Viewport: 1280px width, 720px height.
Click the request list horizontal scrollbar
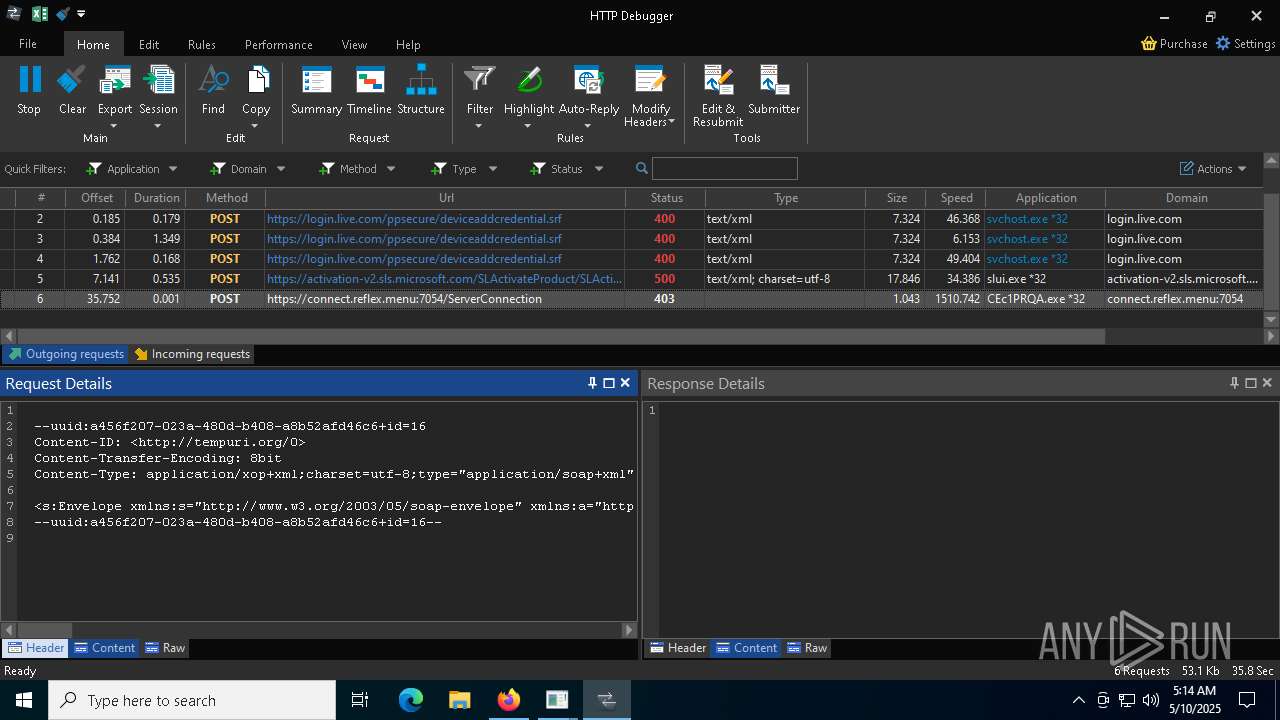click(x=560, y=336)
